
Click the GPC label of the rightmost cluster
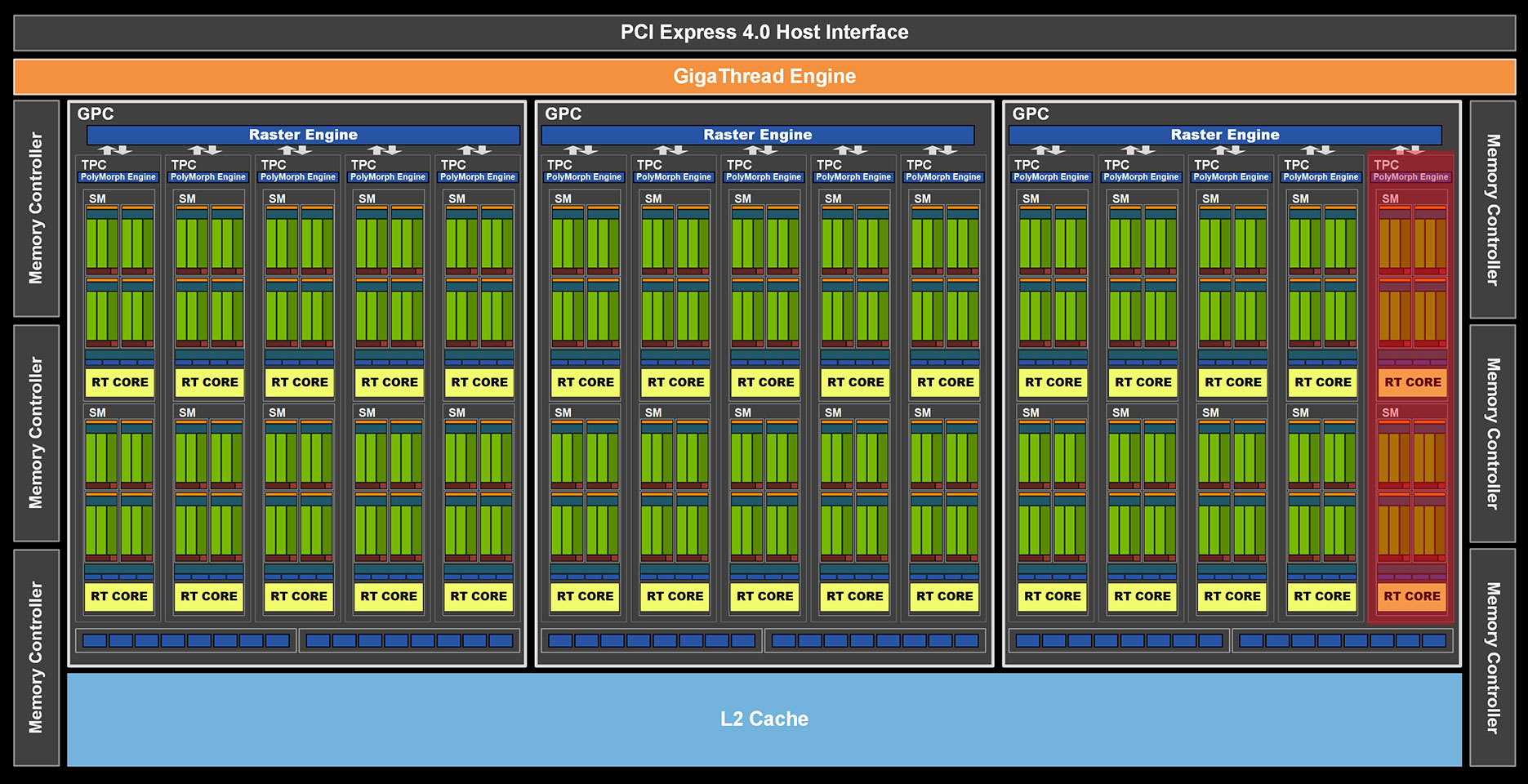point(1031,114)
